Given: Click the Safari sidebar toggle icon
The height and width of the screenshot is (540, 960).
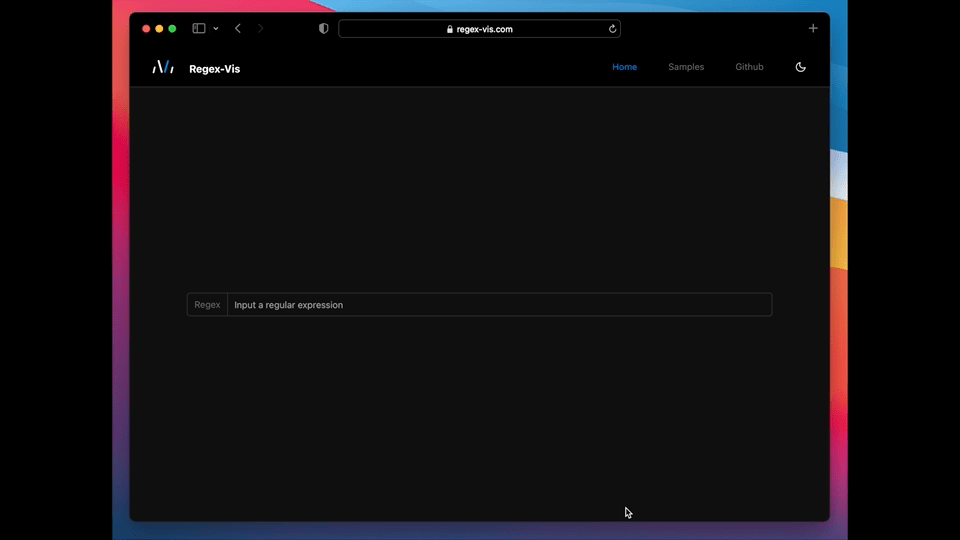Looking at the screenshot, I should (x=199, y=28).
